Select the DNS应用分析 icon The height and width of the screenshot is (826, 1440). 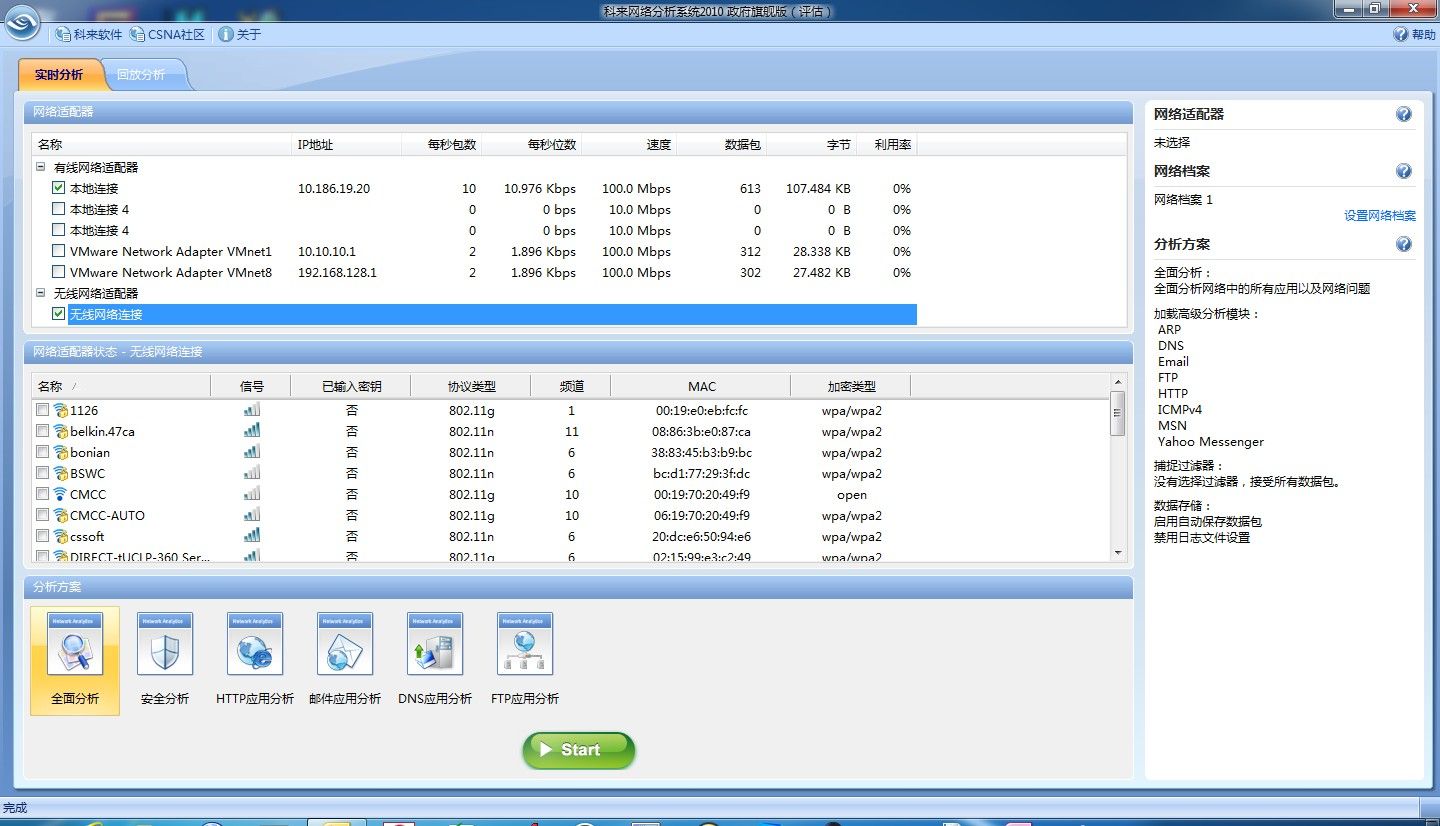pos(435,646)
